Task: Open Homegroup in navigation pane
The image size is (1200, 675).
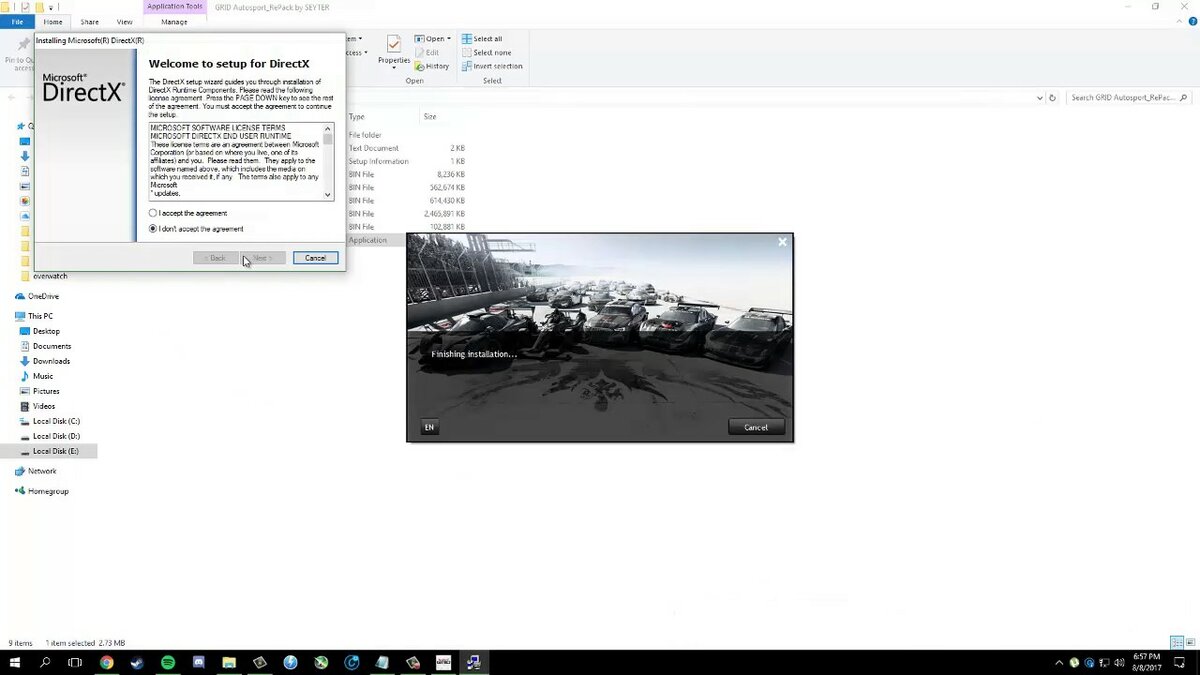Action: (x=42, y=491)
